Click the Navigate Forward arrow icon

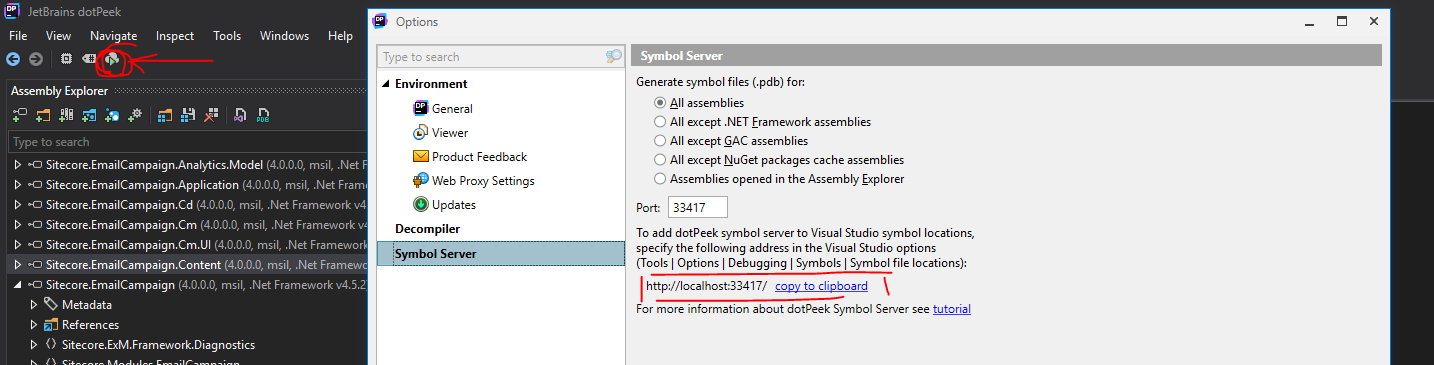(36, 59)
